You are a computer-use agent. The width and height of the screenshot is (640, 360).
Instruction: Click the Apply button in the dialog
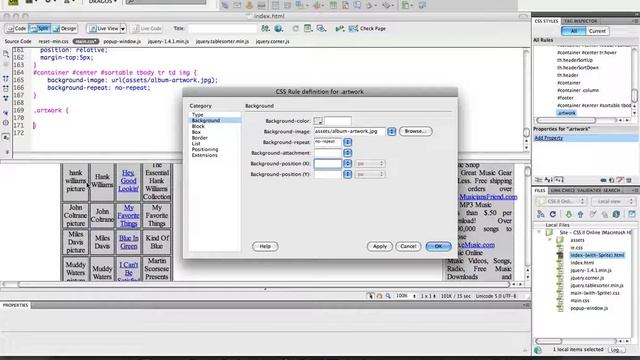(x=380, y=246)
